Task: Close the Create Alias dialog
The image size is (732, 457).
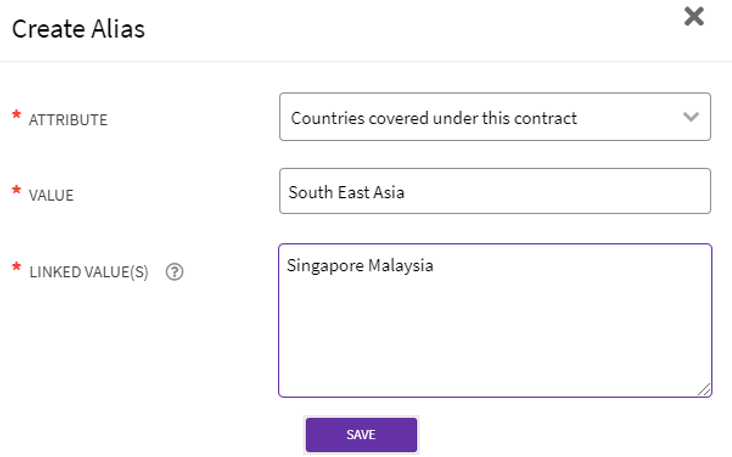Action: pos(694,17)
